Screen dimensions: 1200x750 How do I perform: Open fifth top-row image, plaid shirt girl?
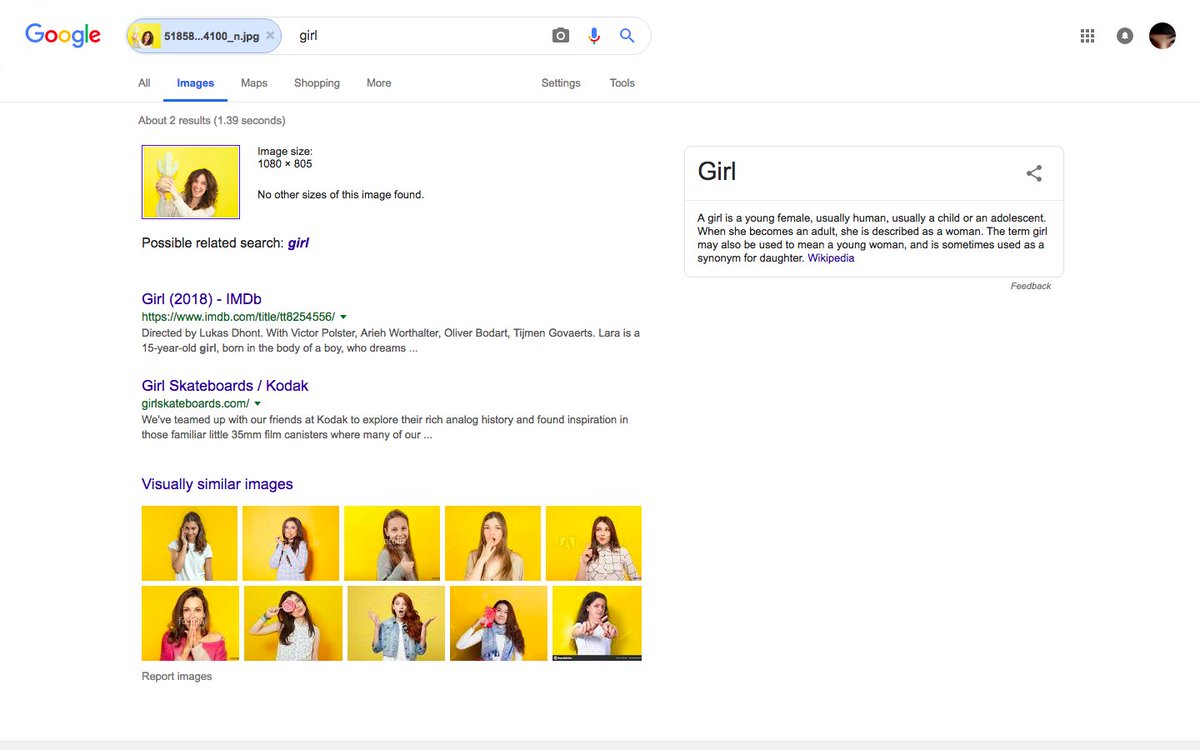click(594, 543)
